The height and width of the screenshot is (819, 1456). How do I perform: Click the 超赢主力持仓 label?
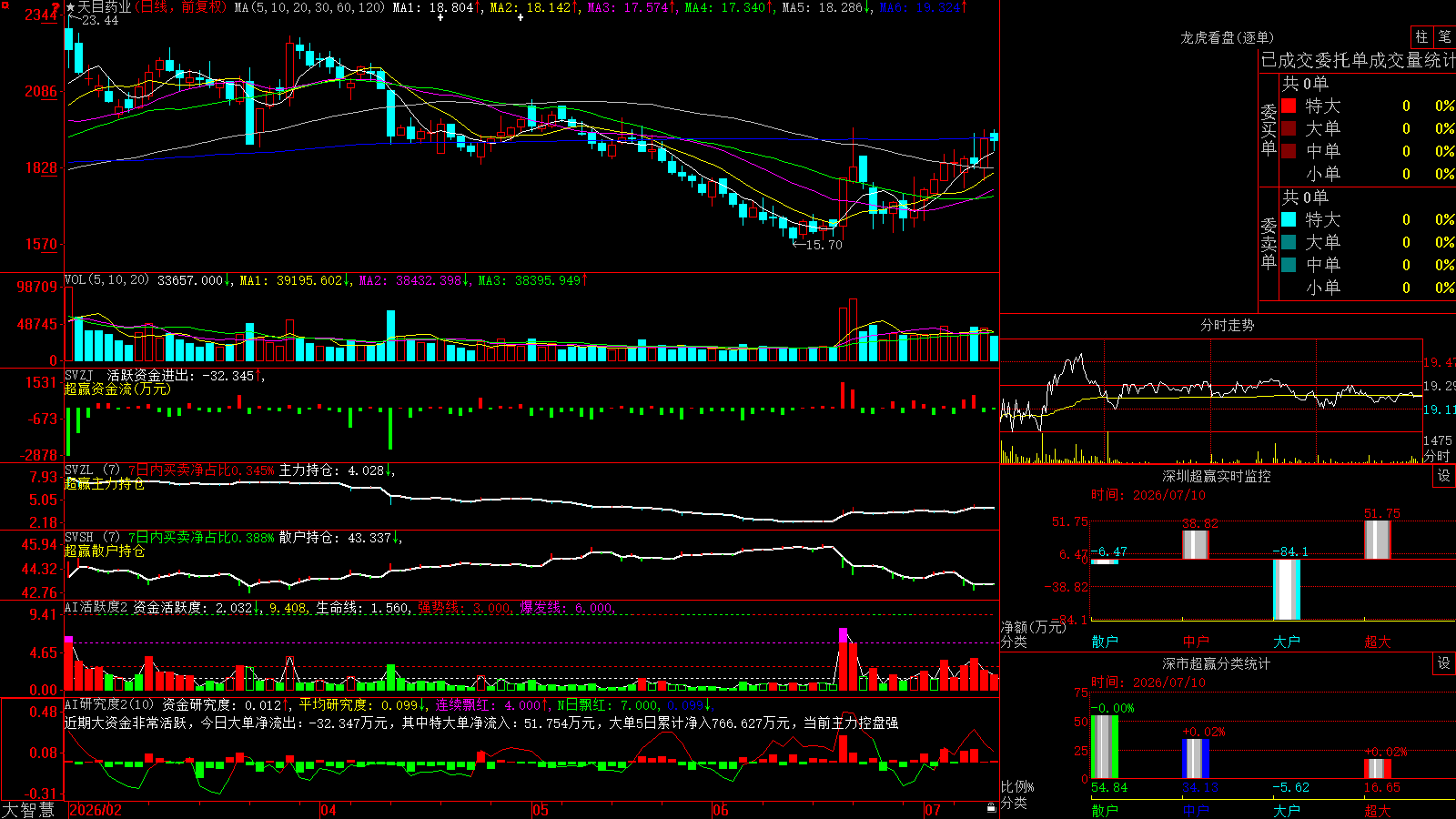tap(105, 484)
